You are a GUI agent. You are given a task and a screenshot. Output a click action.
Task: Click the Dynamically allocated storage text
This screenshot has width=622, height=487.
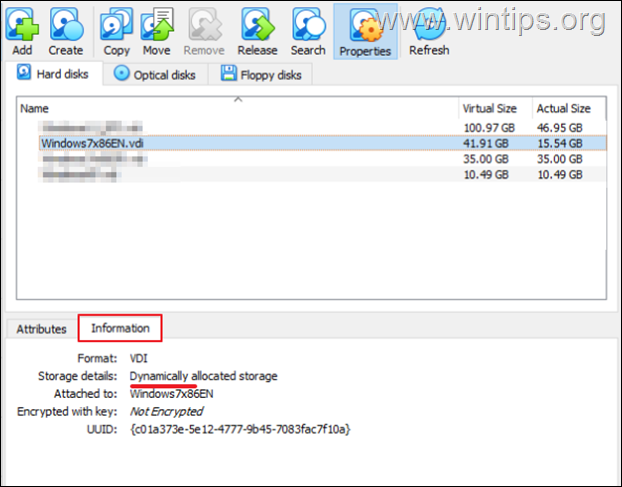203,376
